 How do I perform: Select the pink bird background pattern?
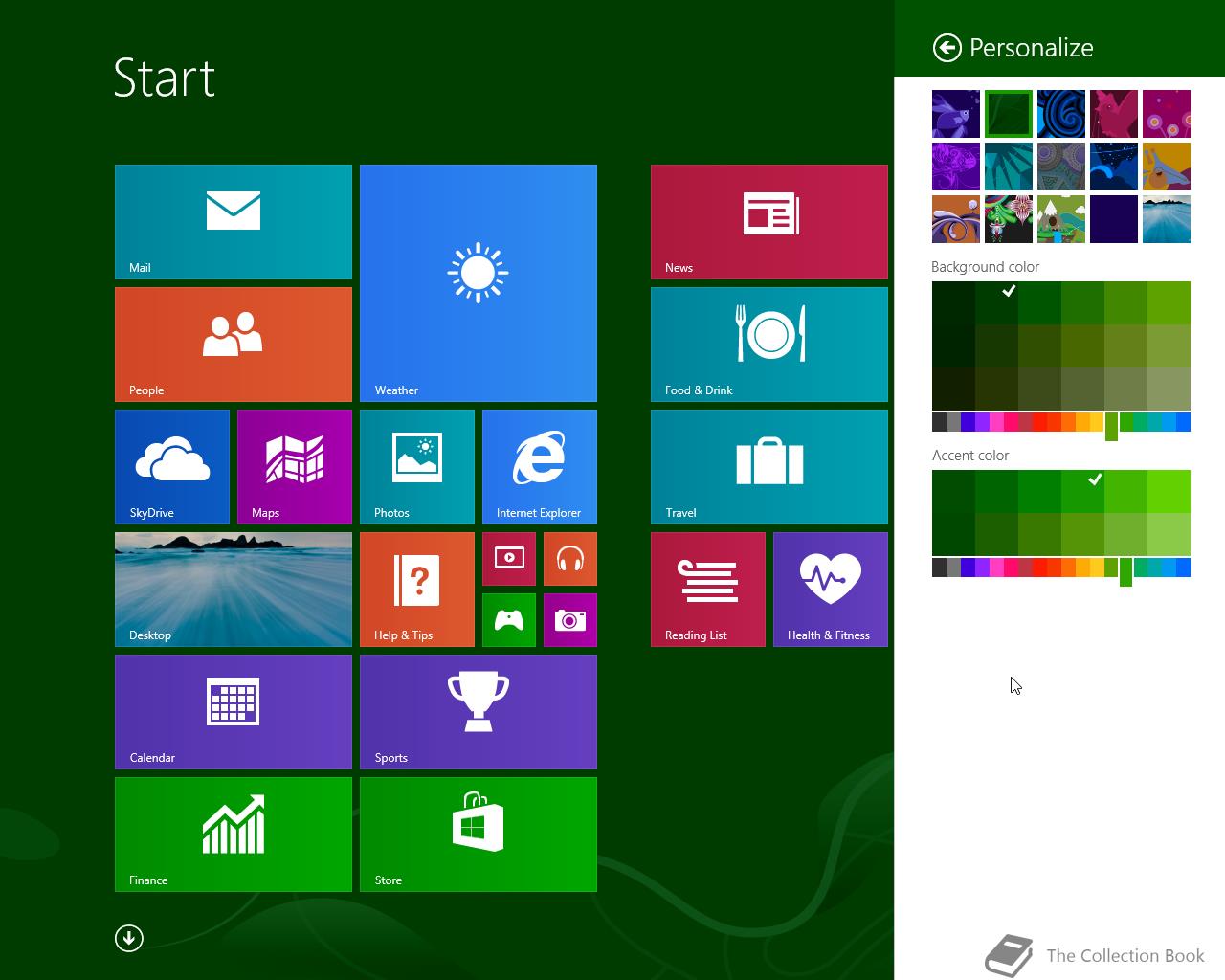point(1114,114)
